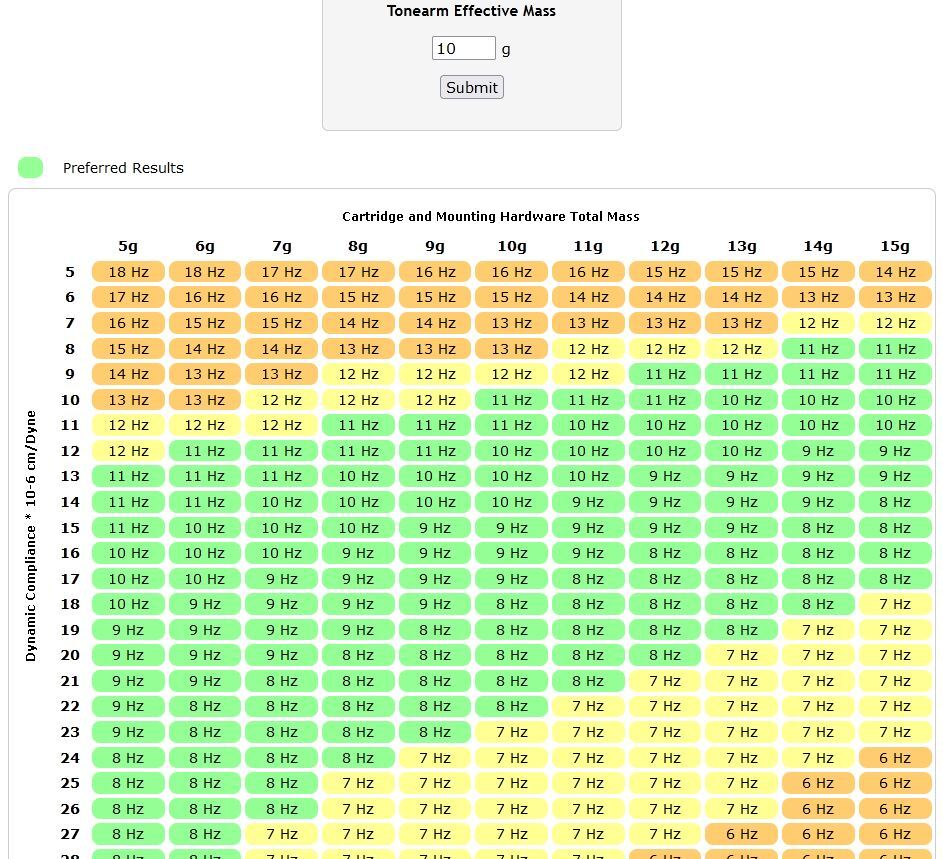Image resolution: width=943 pixels, height=859 pixels.
Task: Select the 18 Hz cell in row 5, 5g column
Action: click(x=128, y=272)
